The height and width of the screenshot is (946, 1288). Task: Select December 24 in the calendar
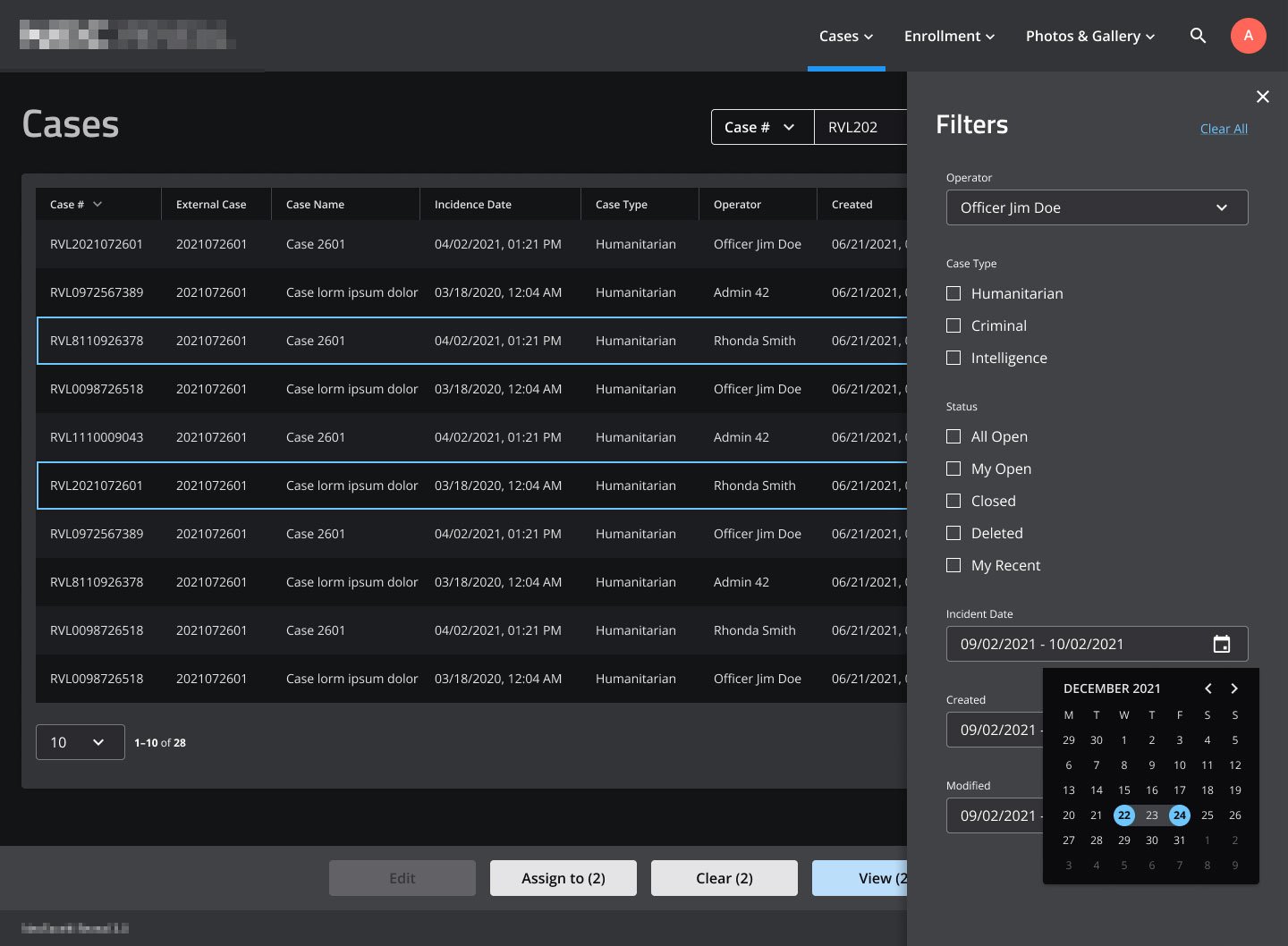click(1180, 815)
